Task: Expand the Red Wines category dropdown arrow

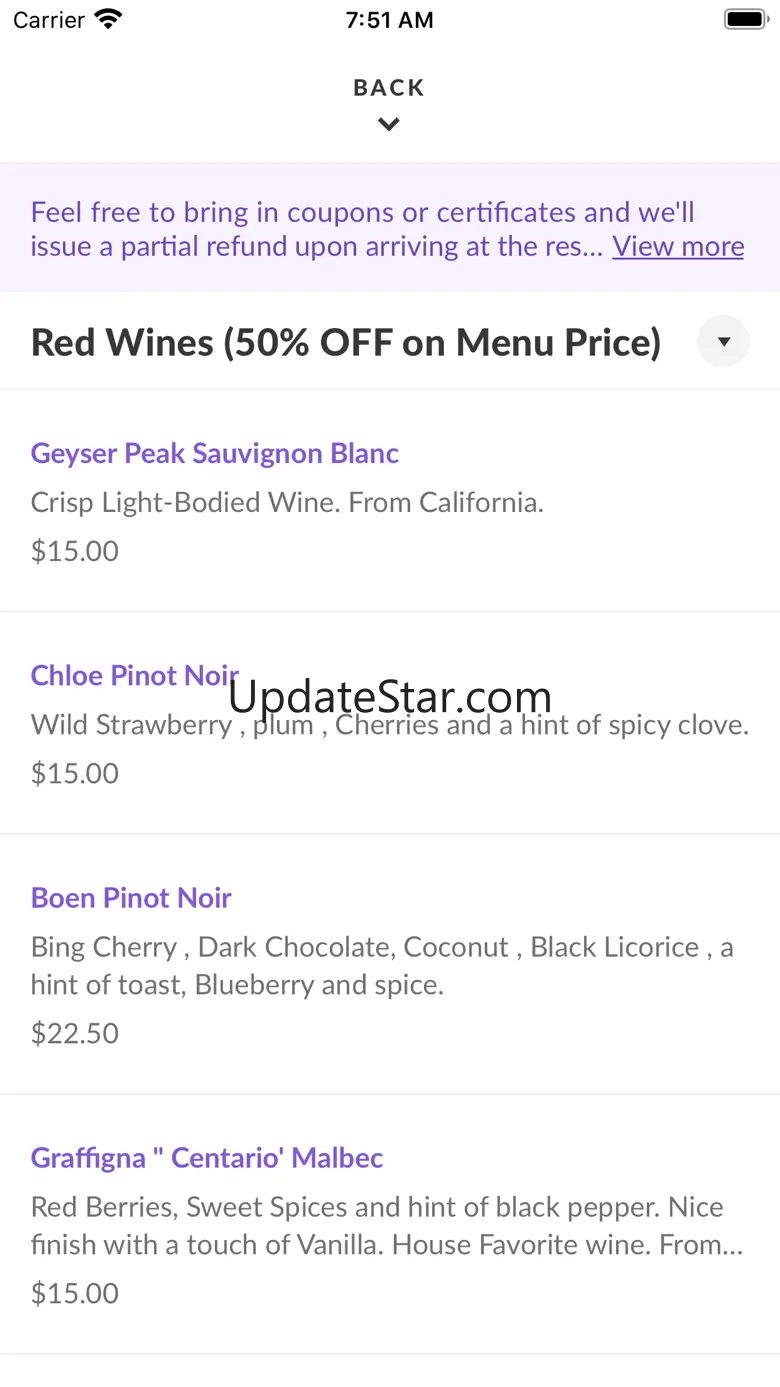Action: coord(723,342)
